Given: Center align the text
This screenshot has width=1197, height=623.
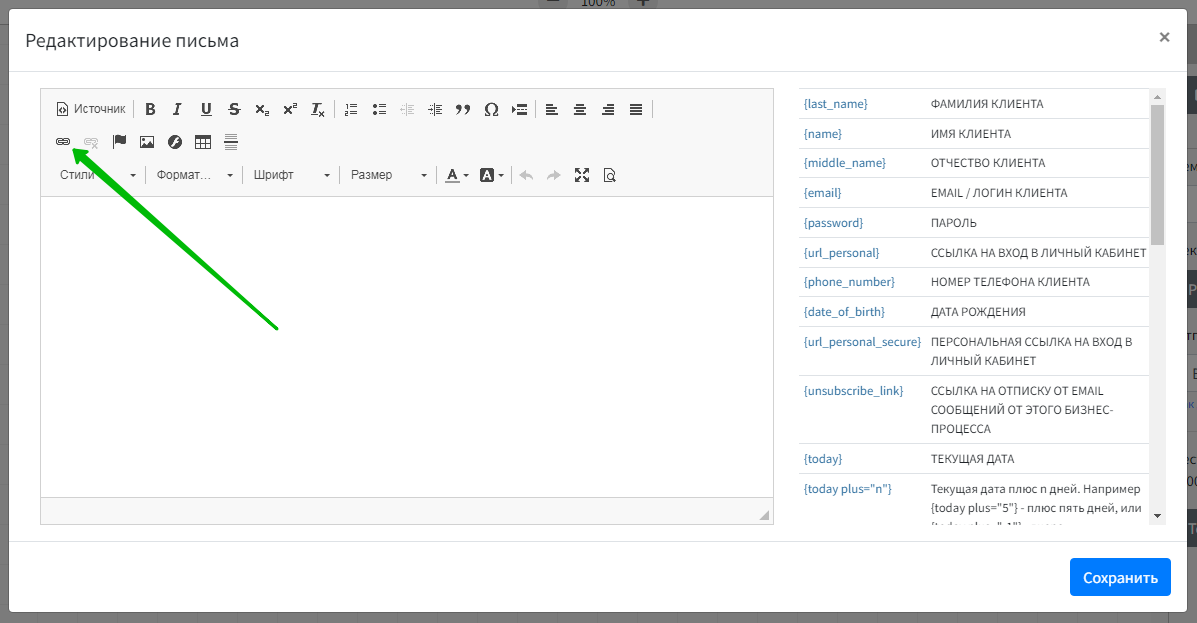Looking at the screenshot, I should [x=579, y=109].
